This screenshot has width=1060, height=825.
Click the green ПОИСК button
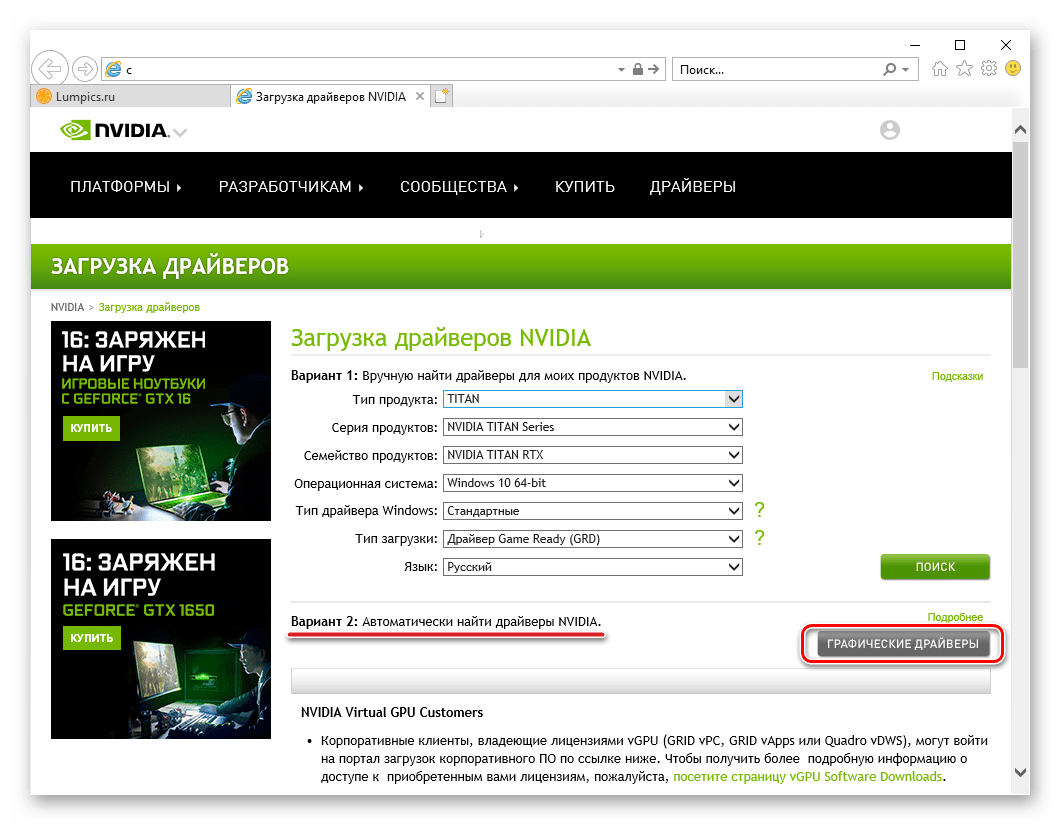click(x=935, y=567)
